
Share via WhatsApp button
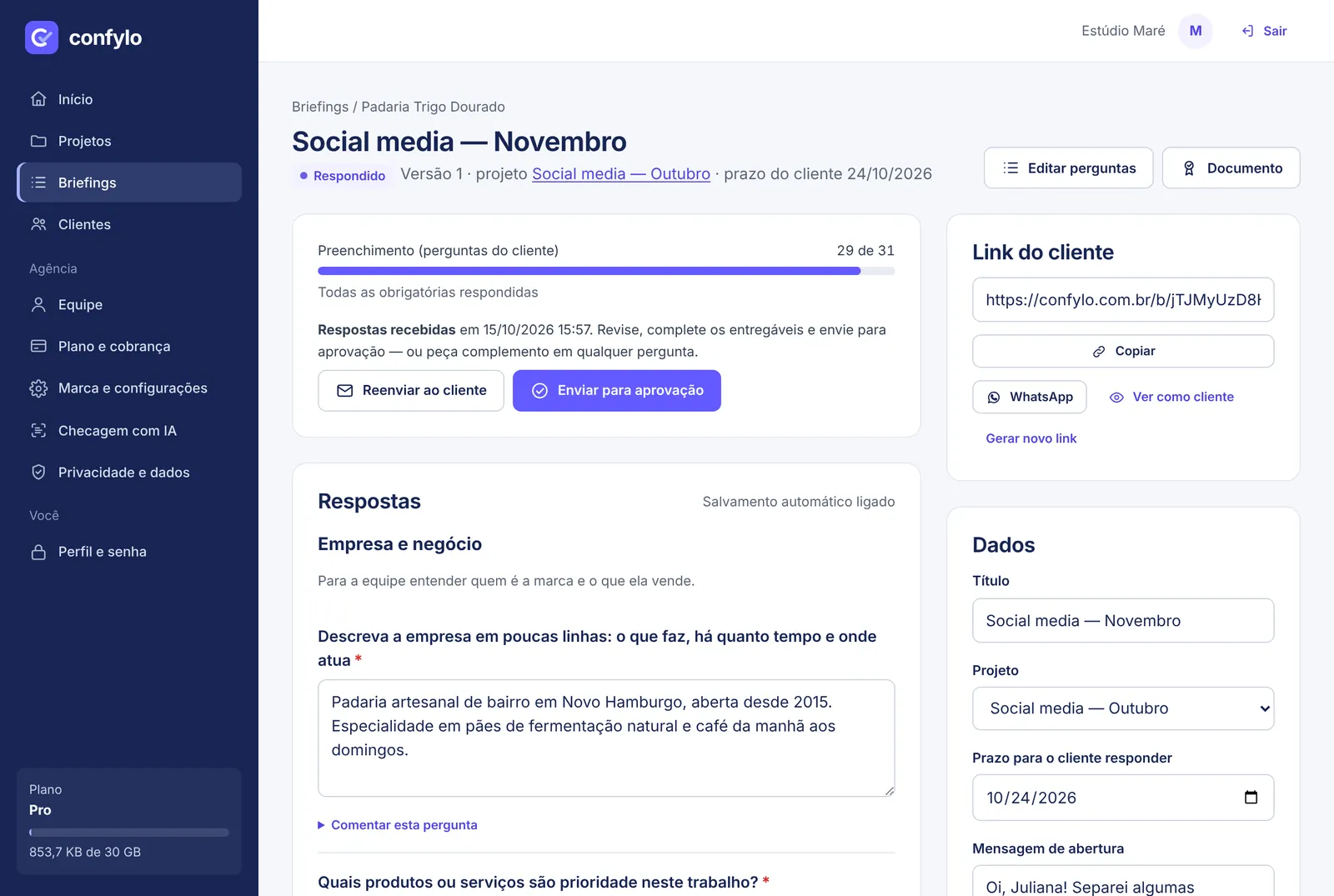point(1030,398)
